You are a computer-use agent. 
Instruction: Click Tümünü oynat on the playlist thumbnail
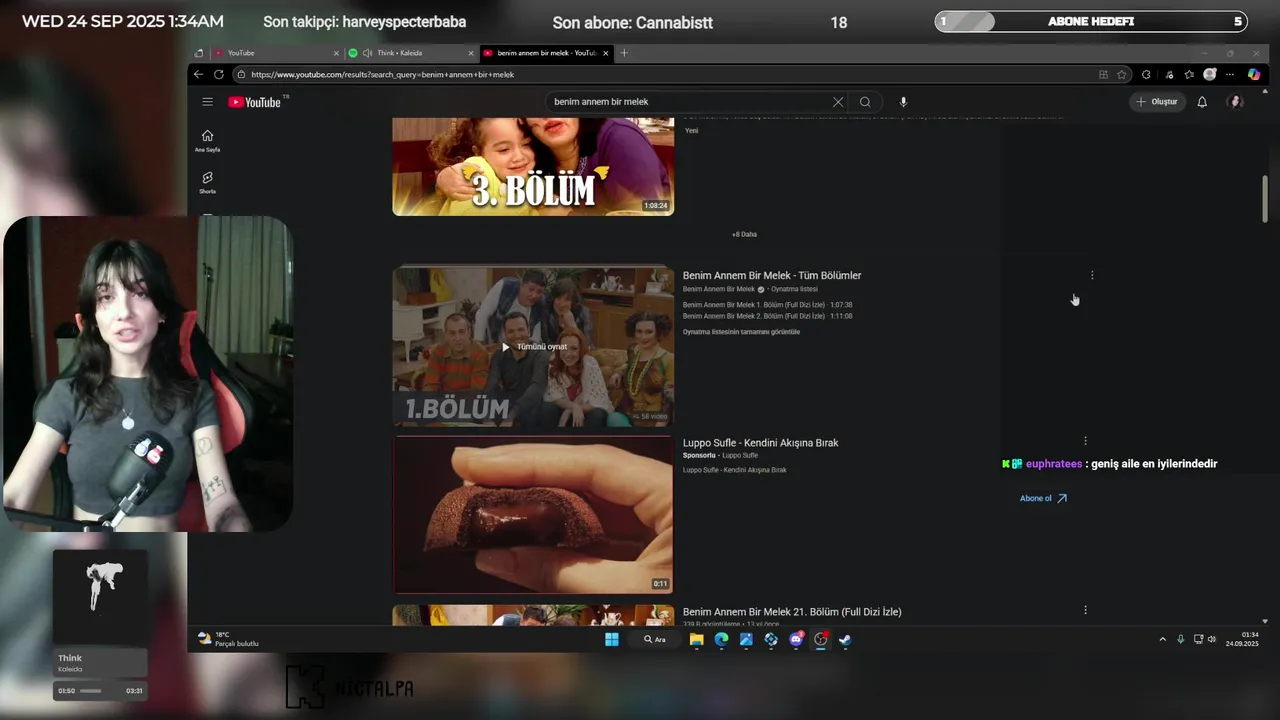(x=534, y=347)
